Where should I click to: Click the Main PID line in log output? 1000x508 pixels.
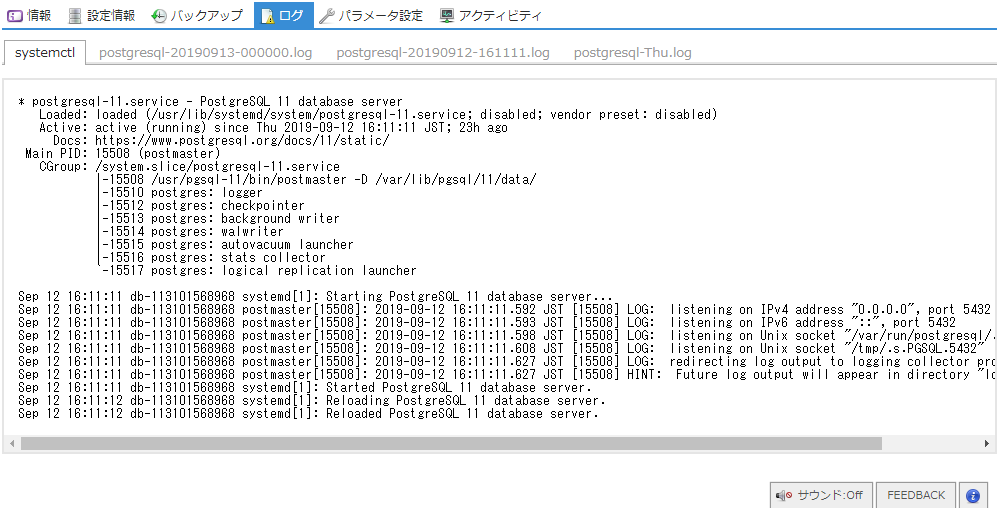pyautogui.click(x=122, y=154)
